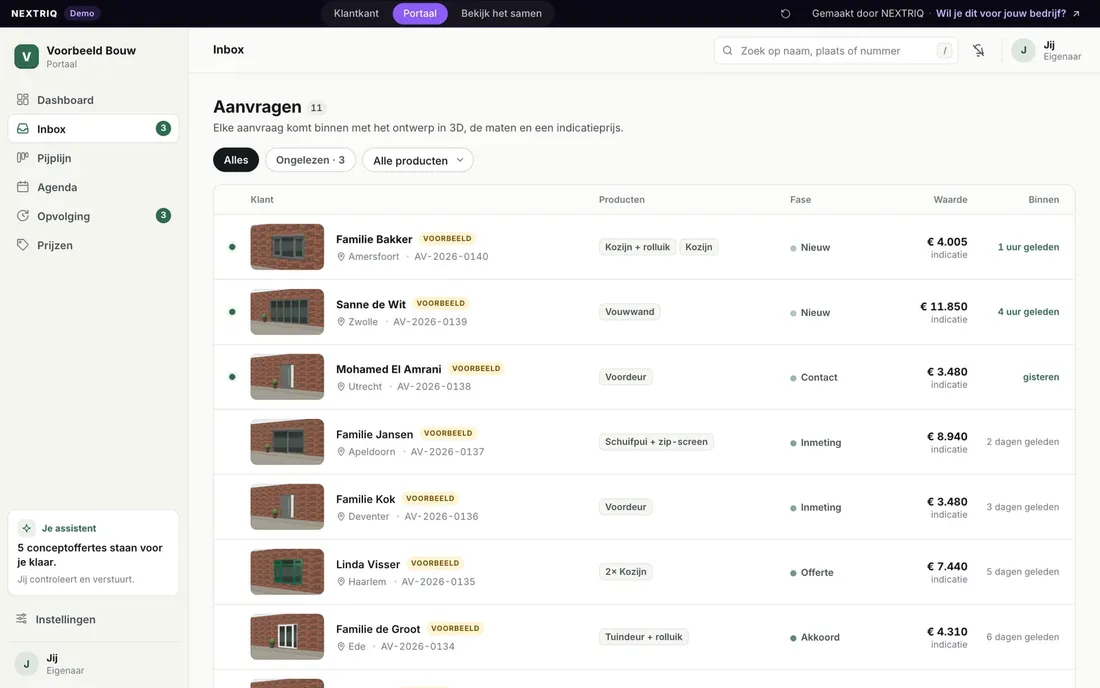
Task: Expand the Voorbeeld Bouw portal switcher
Action: 93,56
